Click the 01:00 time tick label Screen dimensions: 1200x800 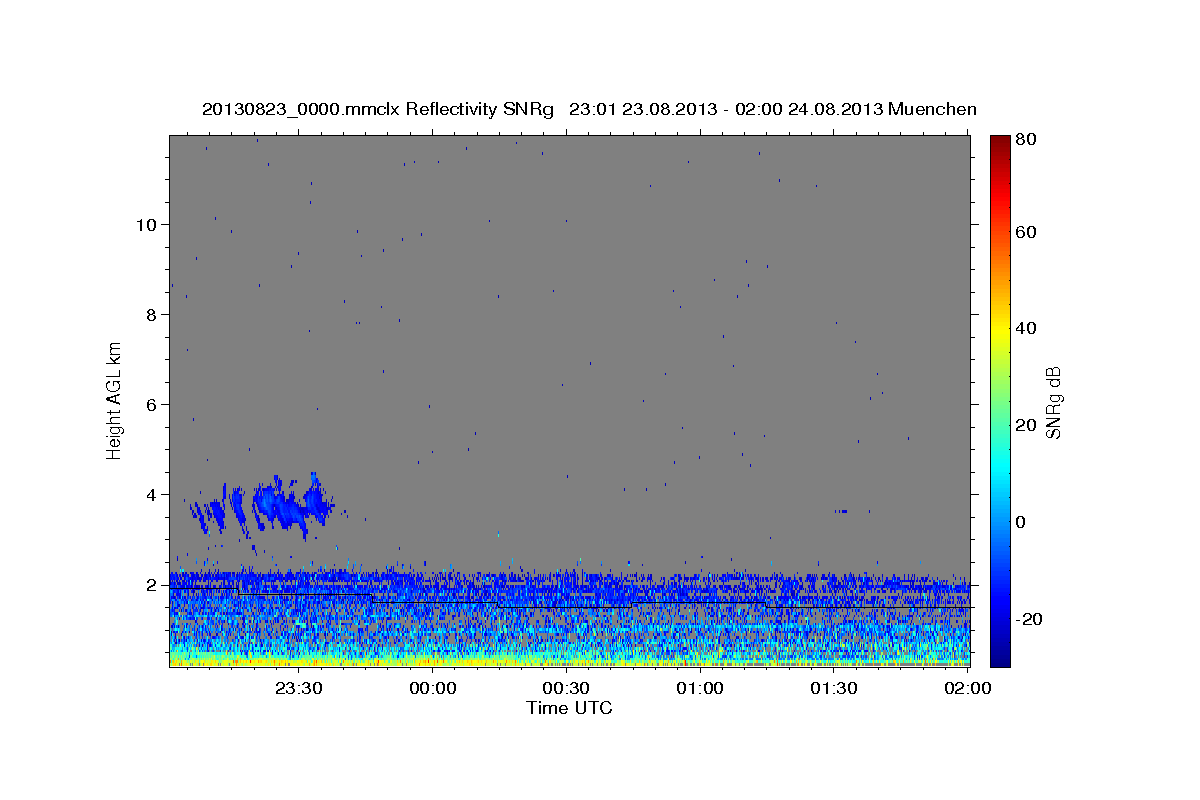pyautogui.click(x=700, y=688)
